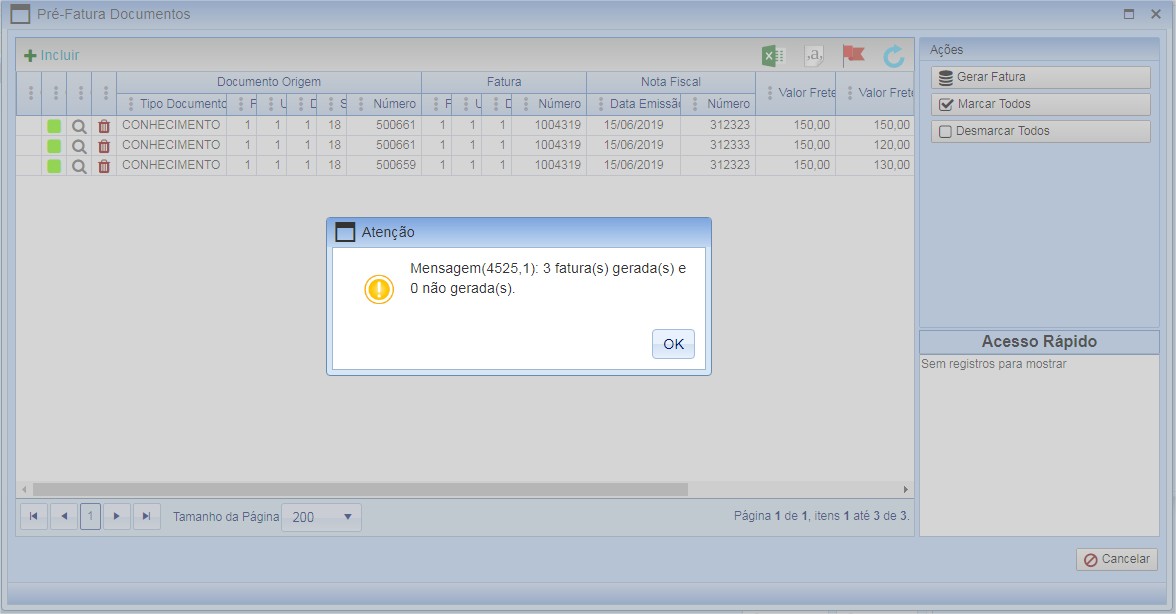The height and width of the screenshot is (614, 1176).
Task: Click the horizontal scrollbar of the grid
Action: tap(360, 490)
